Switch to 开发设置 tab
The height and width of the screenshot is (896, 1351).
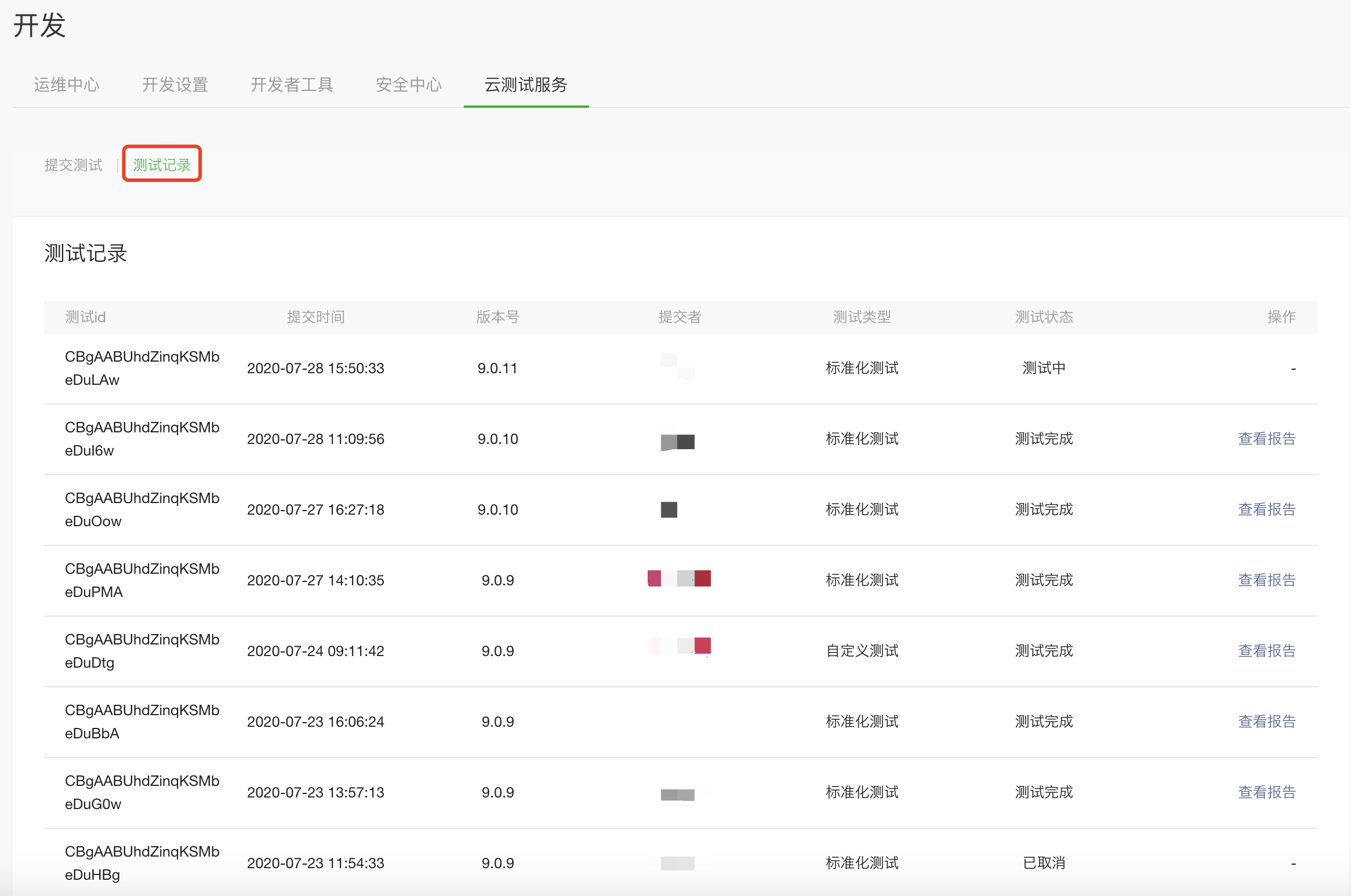(175, 85)
